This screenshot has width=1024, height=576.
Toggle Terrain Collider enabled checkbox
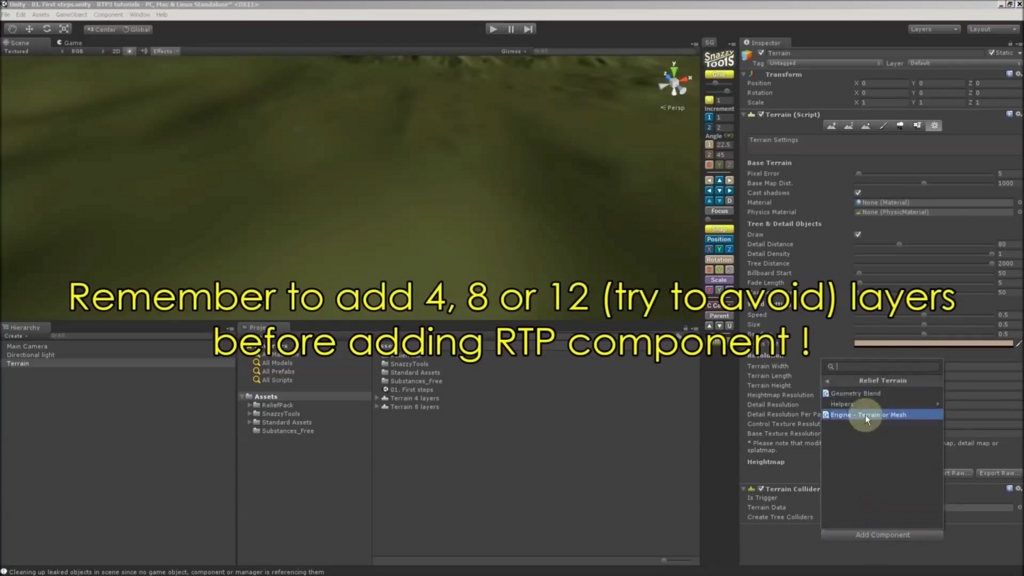(761, 488)
